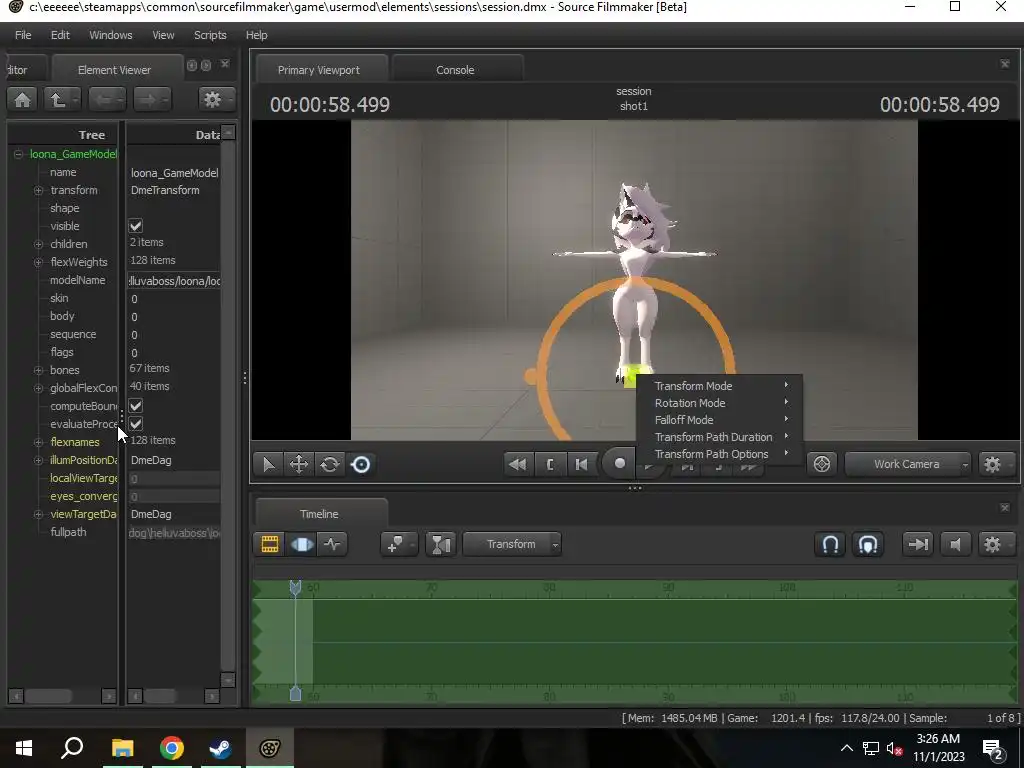Open the Transform preset dropdown
The height and width of the screenshot is (768, 1024).
[x=511, y=544]
